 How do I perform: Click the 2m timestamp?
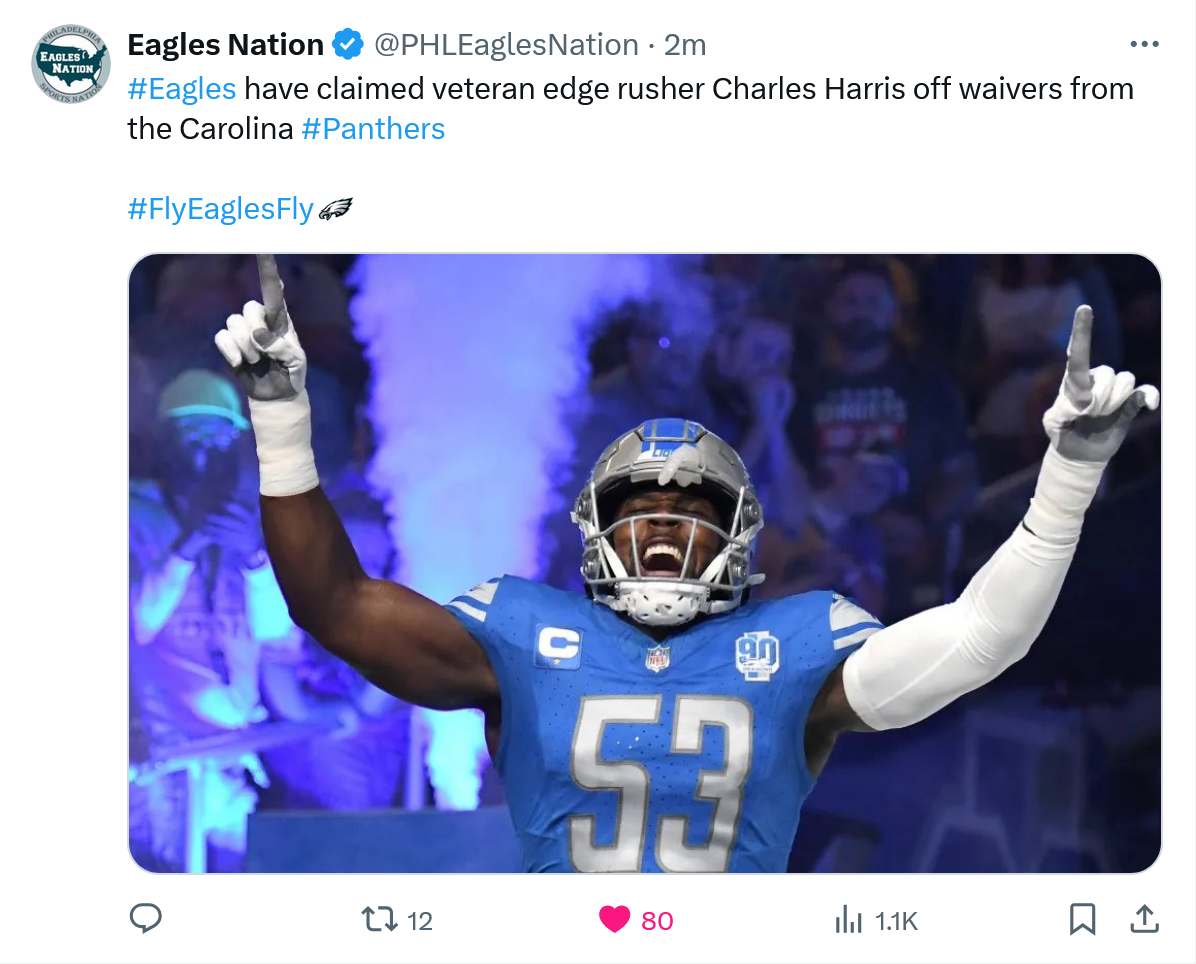[685, 45]
